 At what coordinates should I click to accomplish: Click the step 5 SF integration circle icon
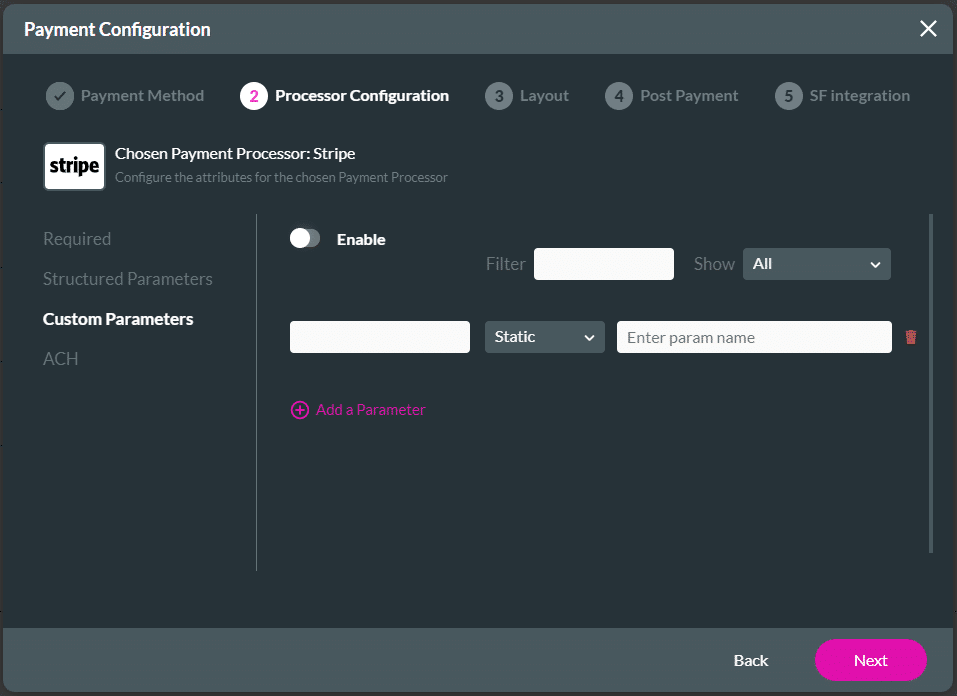click(x=788, y=95)
